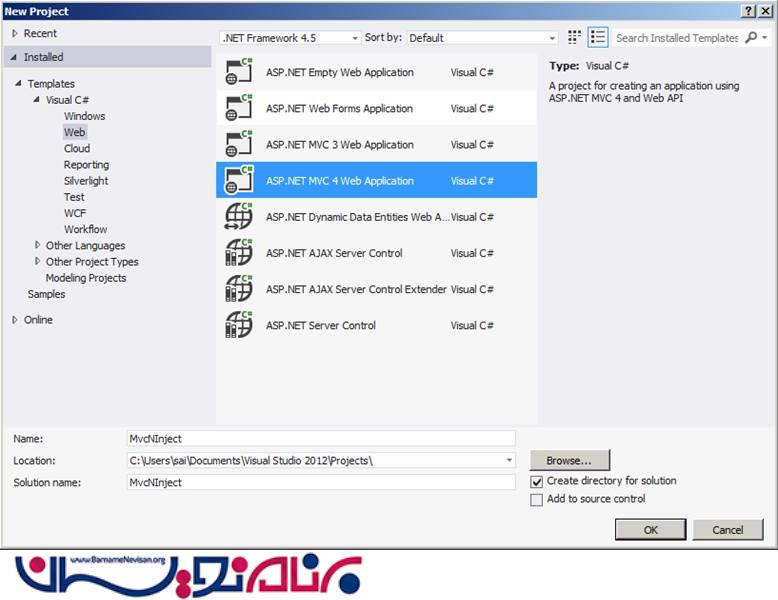Enable Add to source control
The width and height of the screenshot is (778, 600).
pyautogui.click(x=537, y=499)
